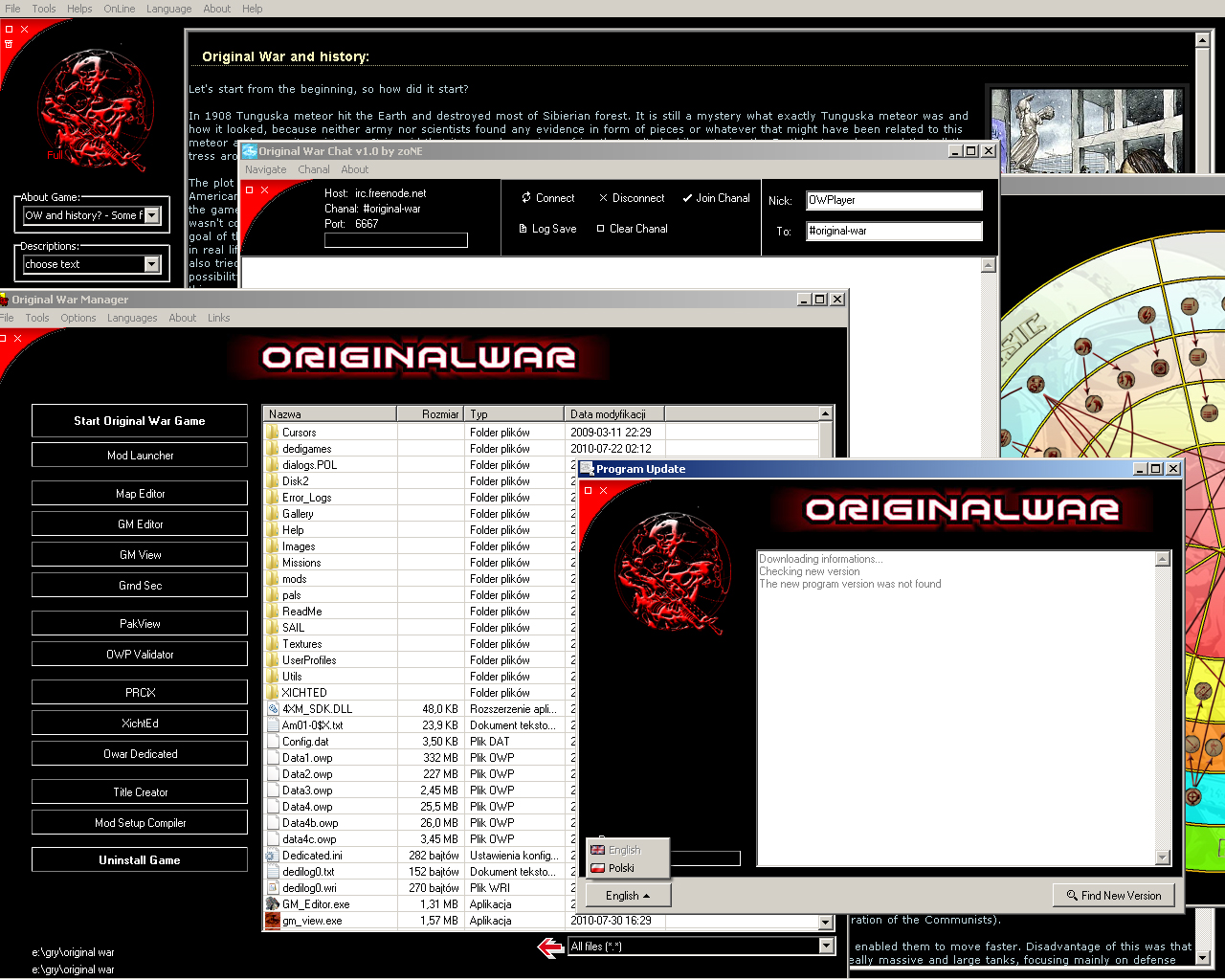Click the Find New Version button

1114,896
